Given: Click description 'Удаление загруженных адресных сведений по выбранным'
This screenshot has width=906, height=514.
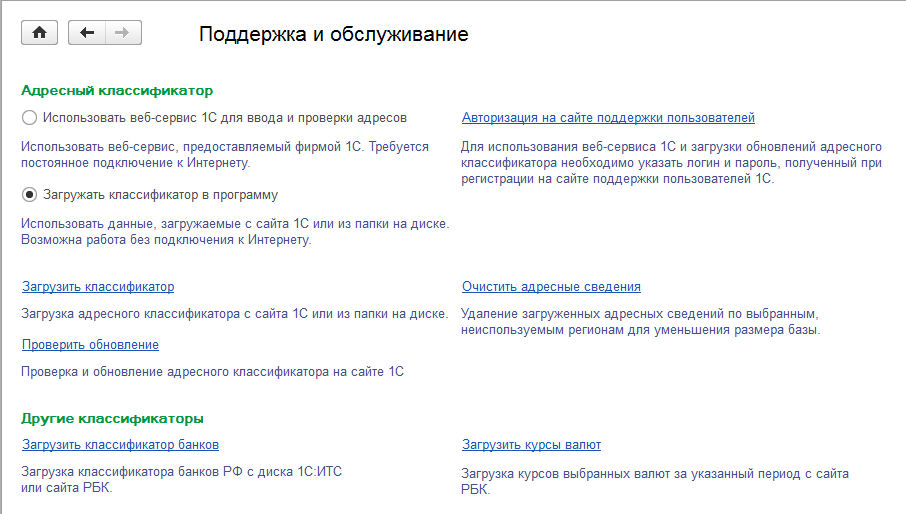Looking at the screenshot, I should coord(640,314).
